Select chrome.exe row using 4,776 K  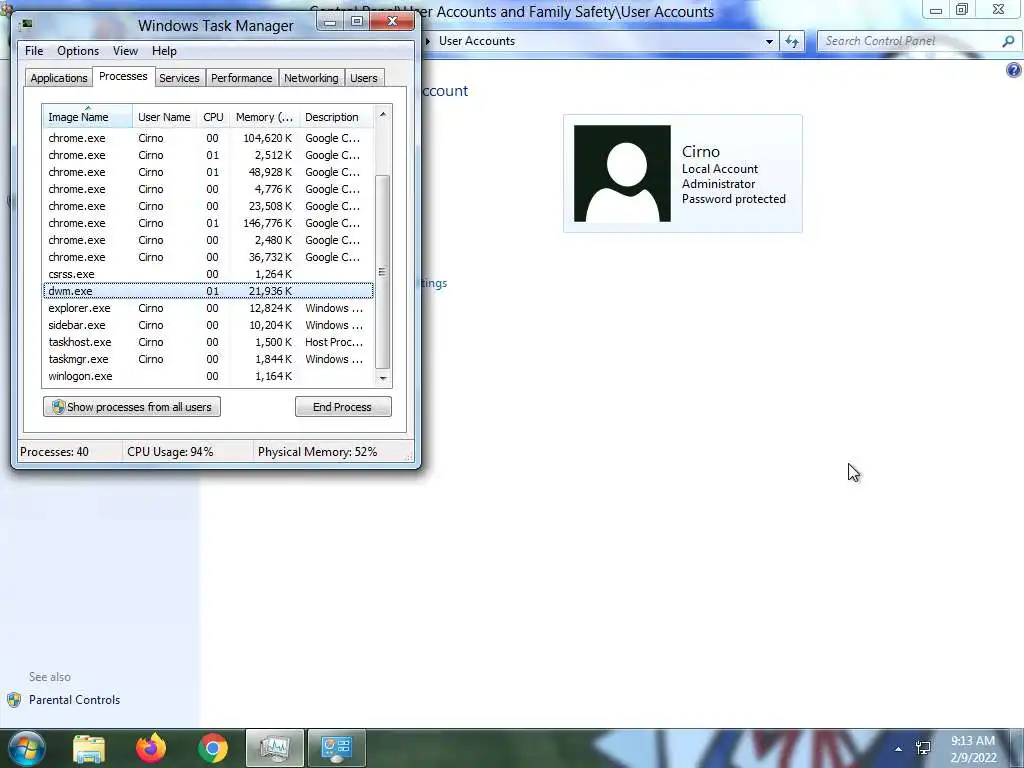pyautogui.click(x=209, y=189)
